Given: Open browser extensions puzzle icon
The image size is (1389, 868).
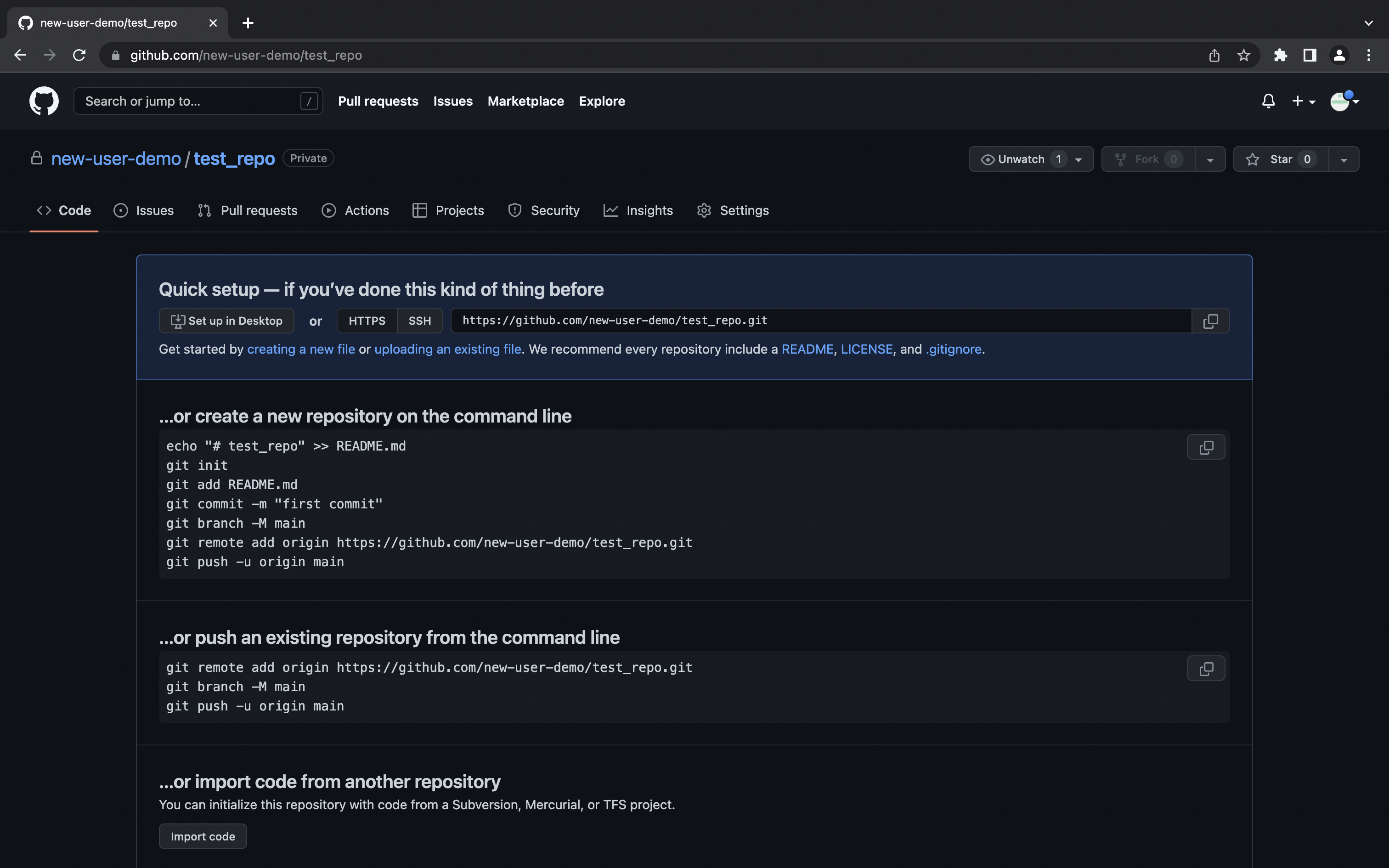Looking at the screenshot, I should tap(1281, 55).
